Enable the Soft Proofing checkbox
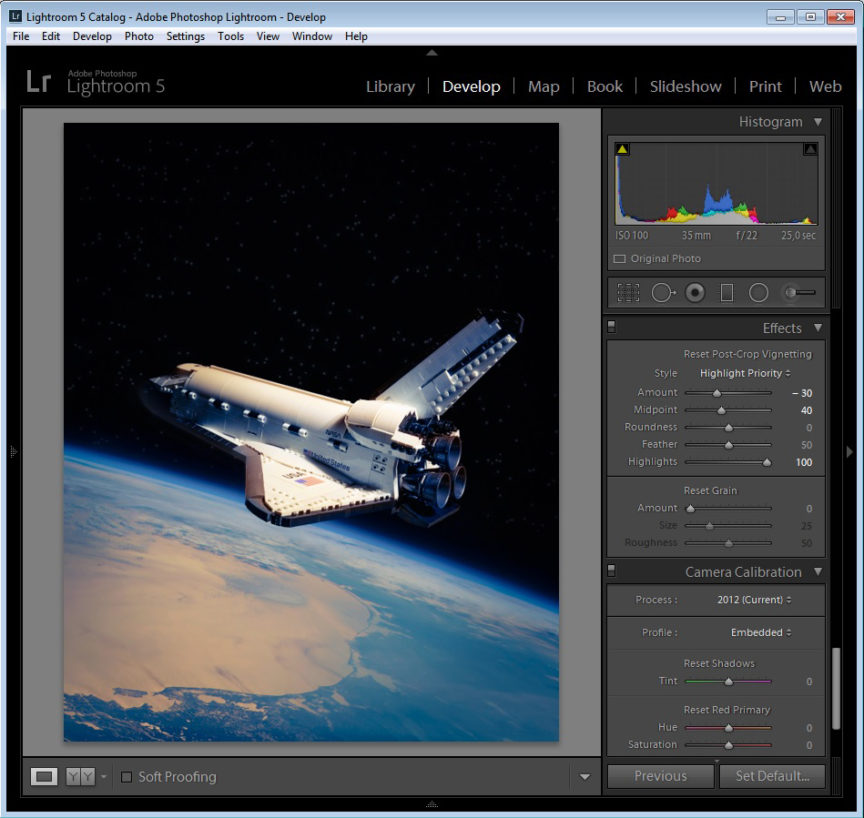Image resolution: width=864 pixels, height=818 pixels. [x=127, y=777]
